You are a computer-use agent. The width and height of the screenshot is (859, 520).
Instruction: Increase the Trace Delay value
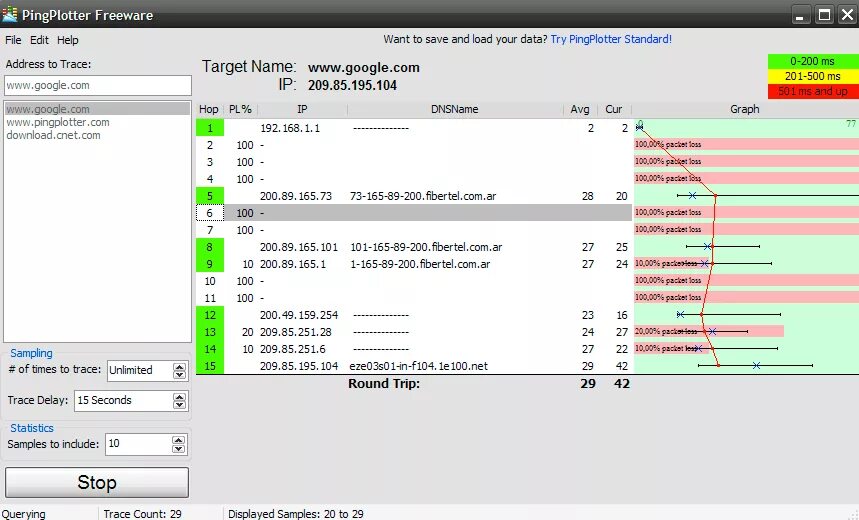tap(179, 397)
